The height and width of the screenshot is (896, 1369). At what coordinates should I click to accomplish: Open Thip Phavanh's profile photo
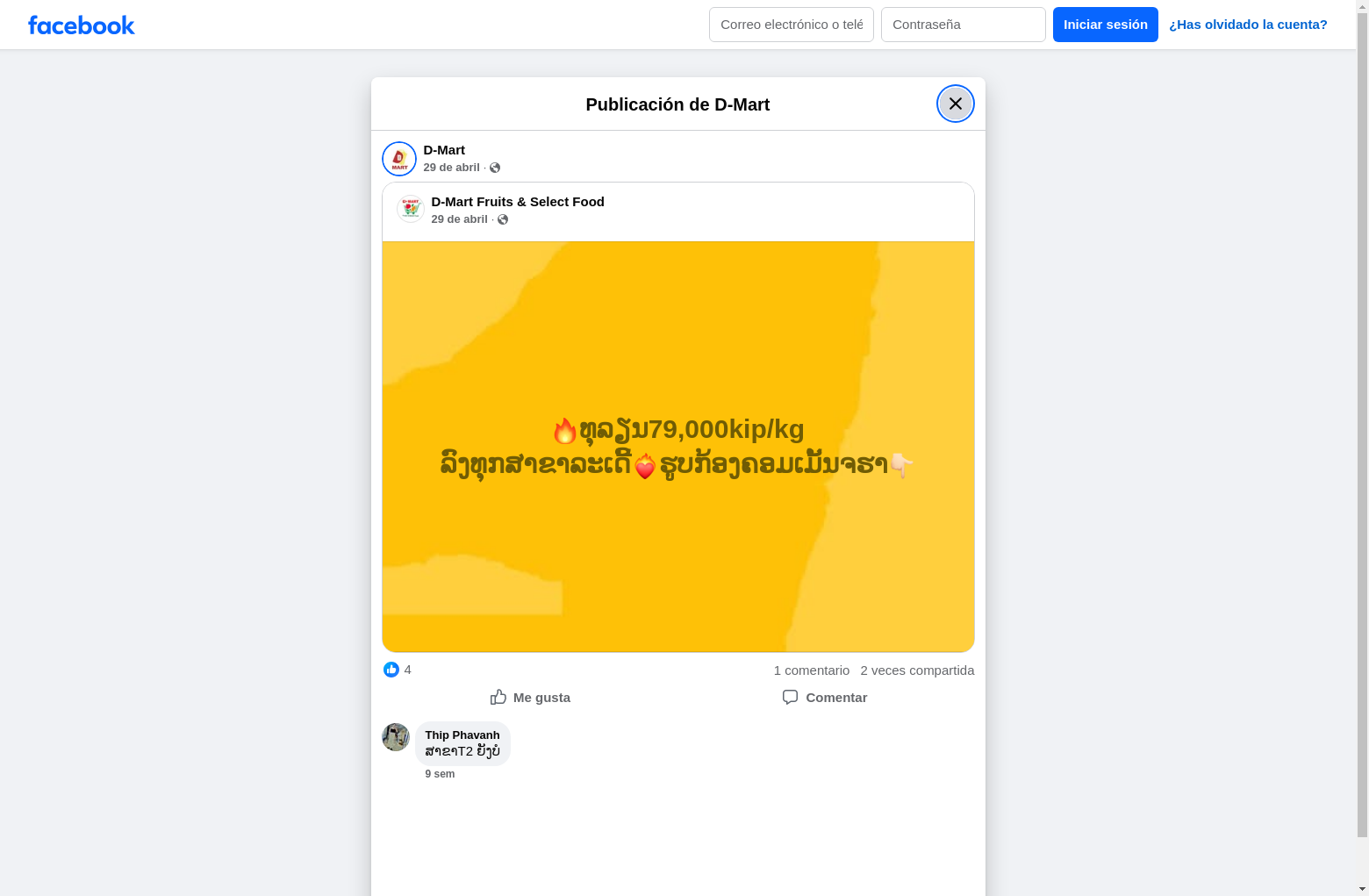396,737
